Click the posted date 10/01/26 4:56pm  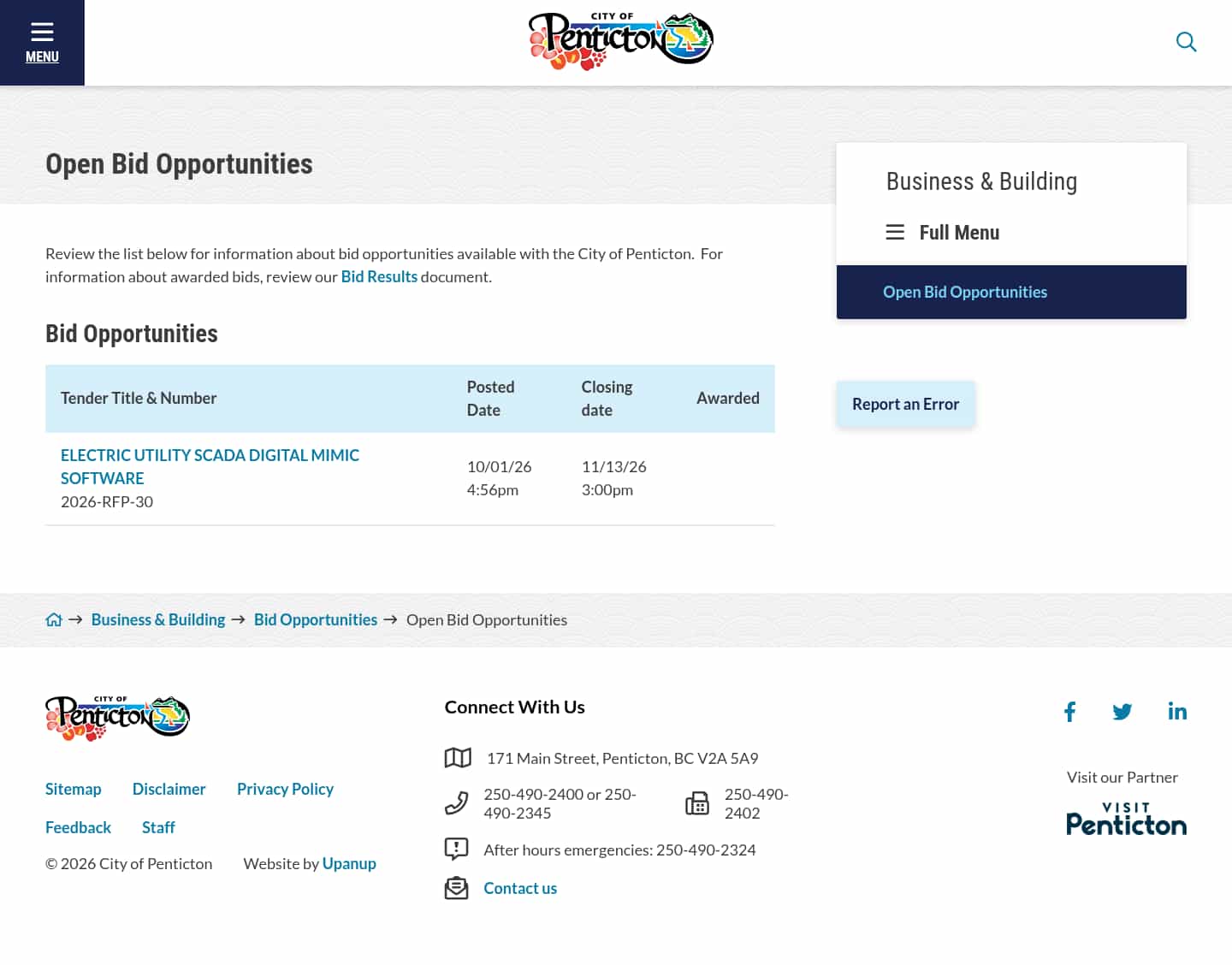tap(500, 478)
